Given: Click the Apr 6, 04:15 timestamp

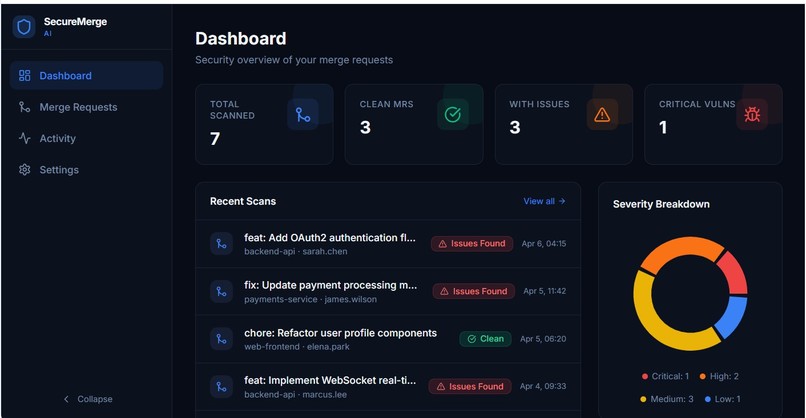Looking at the screenshot, I should pyautogui.click(x=544, y=244).
